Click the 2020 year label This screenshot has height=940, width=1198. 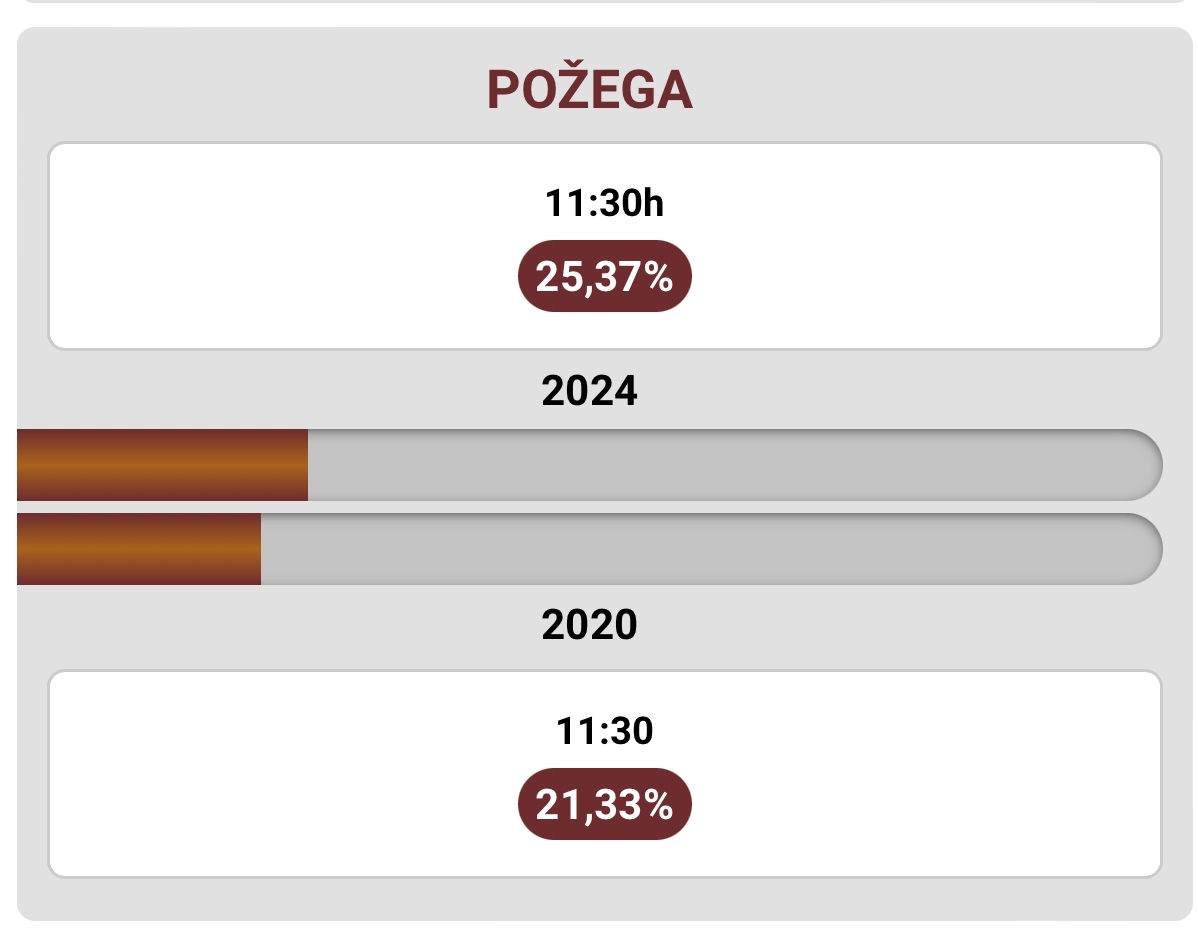[590, 625]
